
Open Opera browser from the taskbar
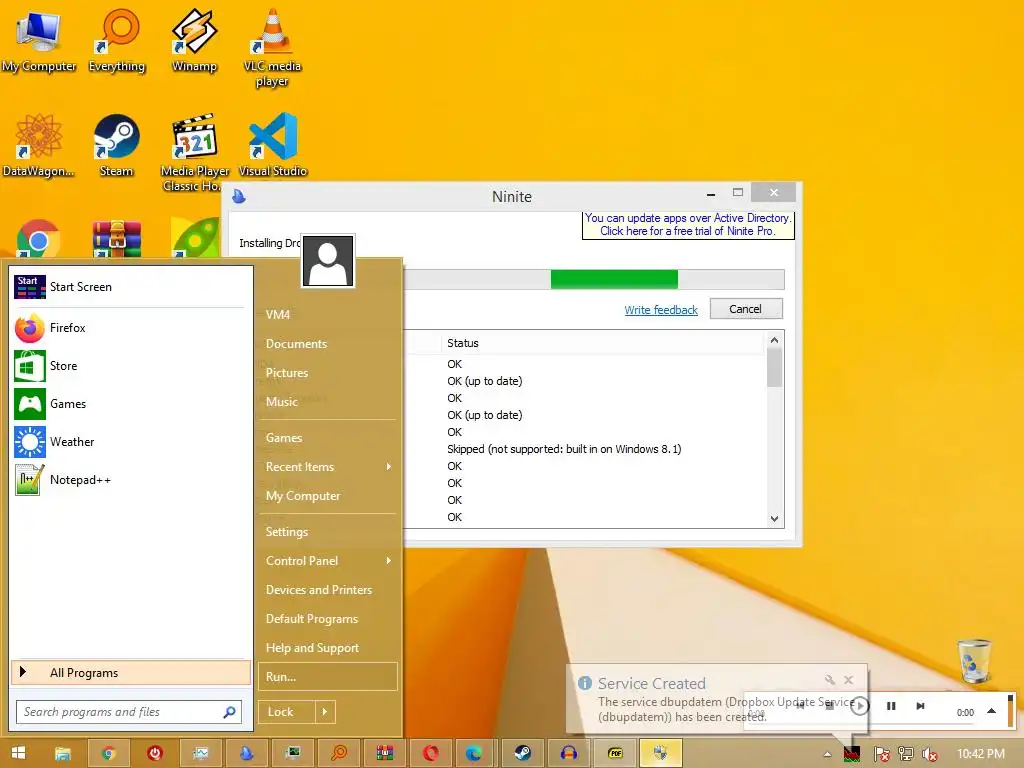tap(430, 753)
